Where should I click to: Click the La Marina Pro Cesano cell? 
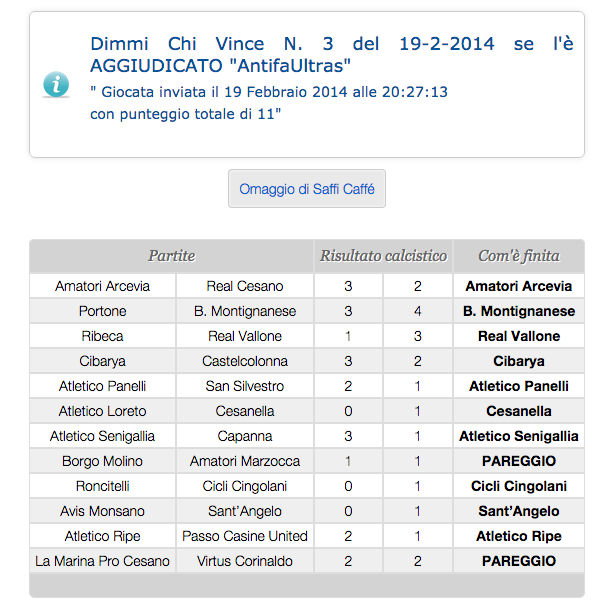[102, 561]
